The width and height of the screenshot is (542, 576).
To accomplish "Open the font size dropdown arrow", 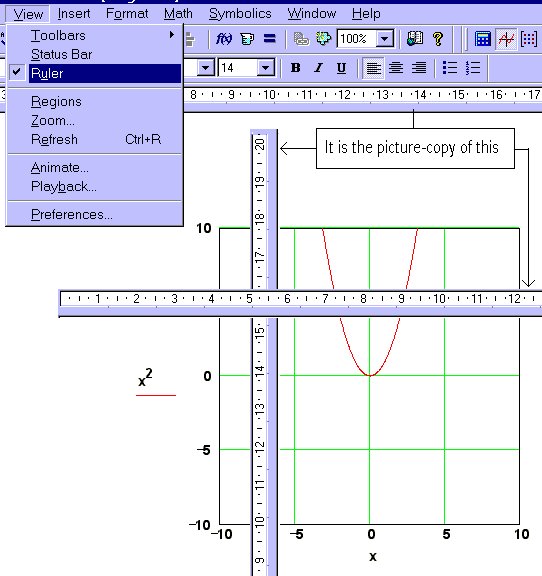I will 266,68.
